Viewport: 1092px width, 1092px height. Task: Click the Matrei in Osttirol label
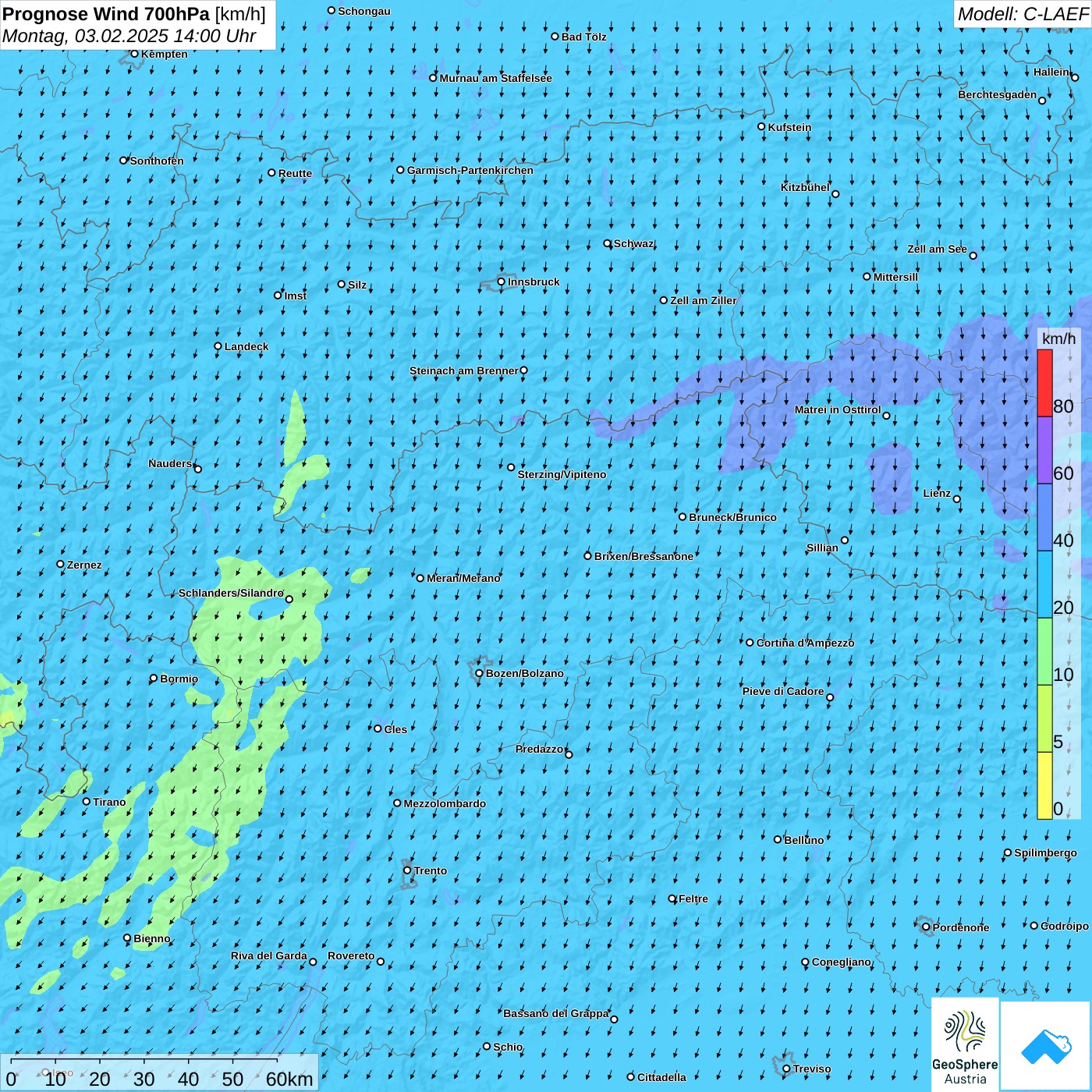coord(838,409)
